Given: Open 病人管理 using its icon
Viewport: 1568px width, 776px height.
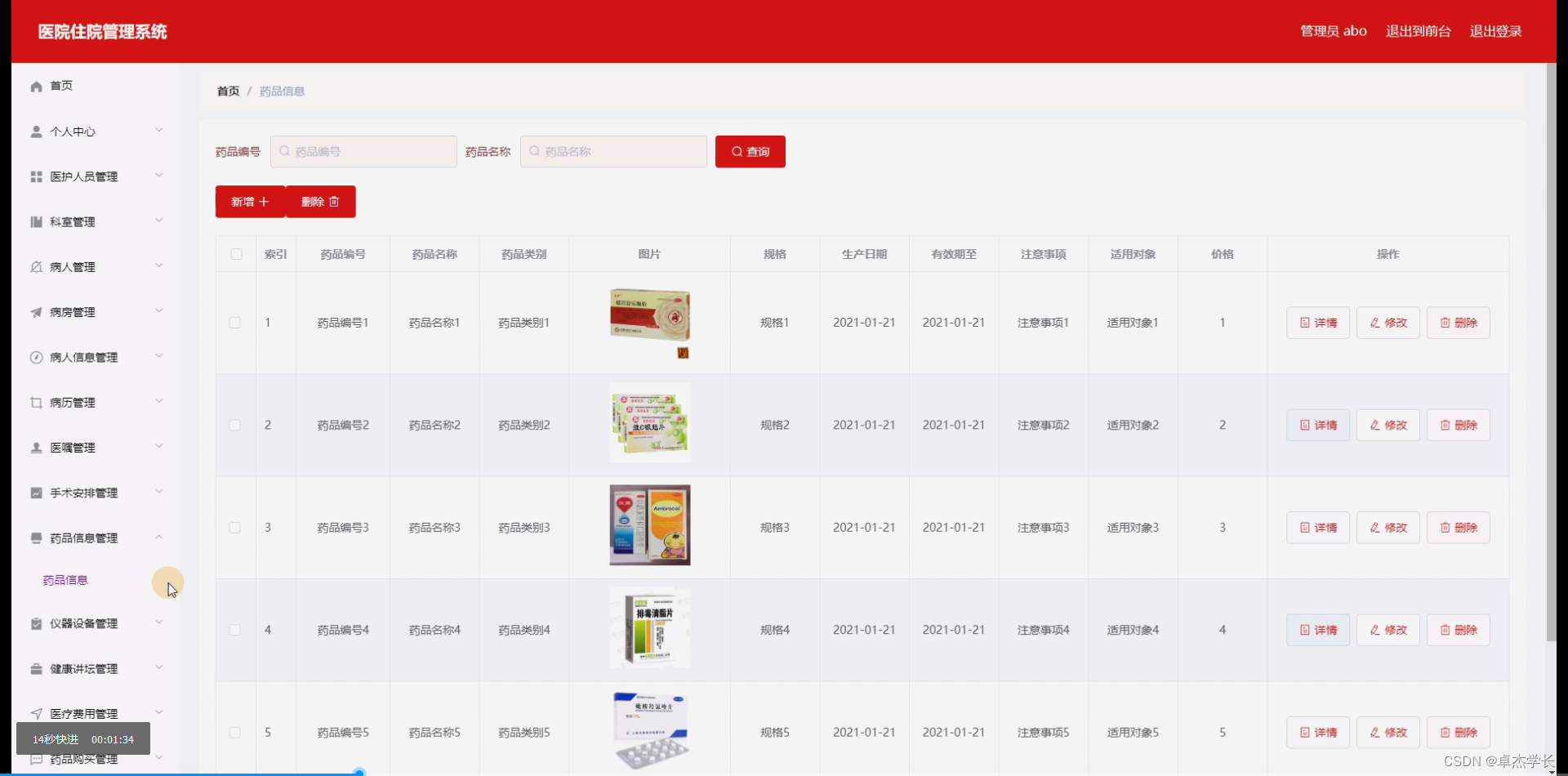Looking at the screenshot, I should pos(35,266).
